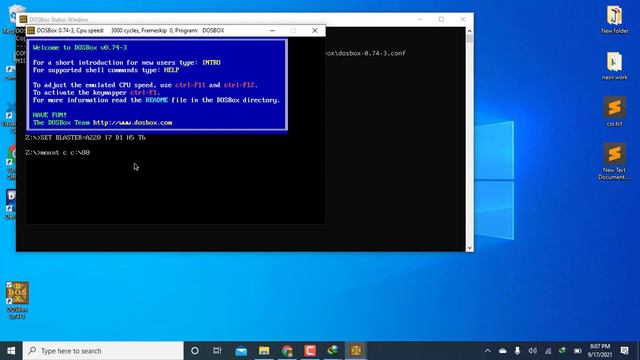Viewport: 640px width, 360px height.
Task: Click Status Window scrollbar up arrow
Action: tap(469, 31)
